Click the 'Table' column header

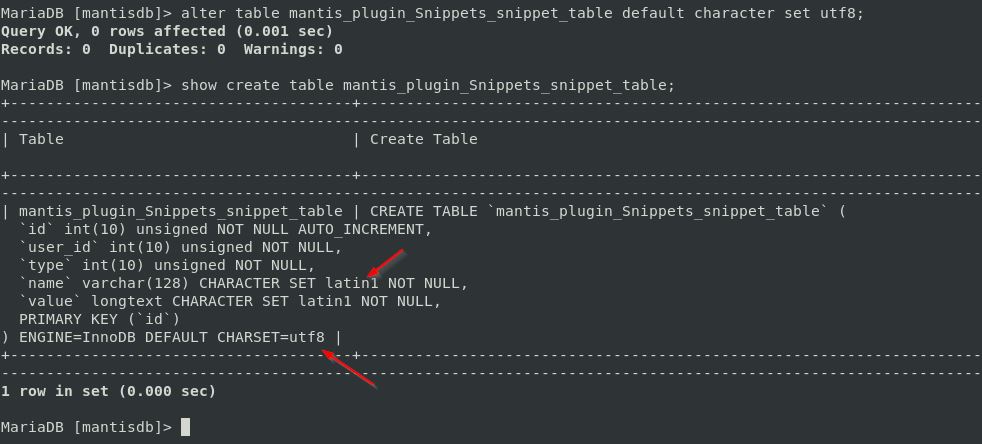tap(41, 139)
